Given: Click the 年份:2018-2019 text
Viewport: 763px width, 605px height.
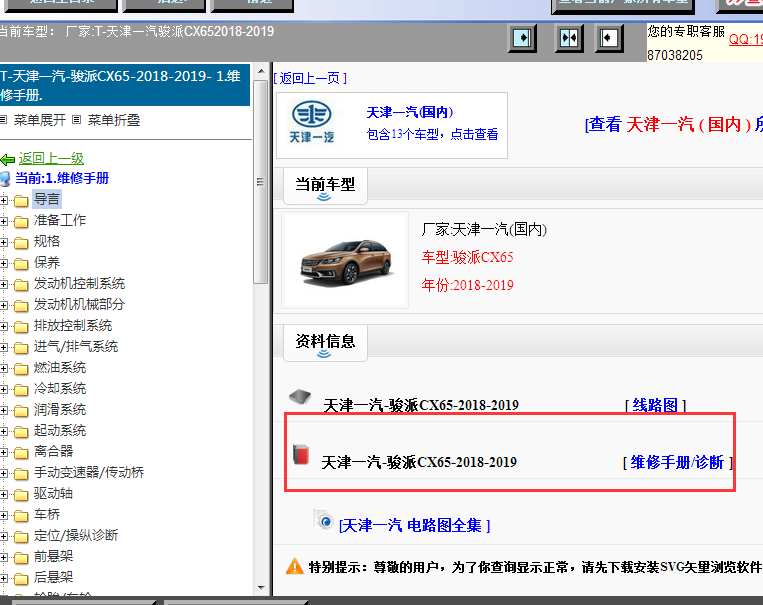Looking at the screenshot, I should tap(468, 285).
